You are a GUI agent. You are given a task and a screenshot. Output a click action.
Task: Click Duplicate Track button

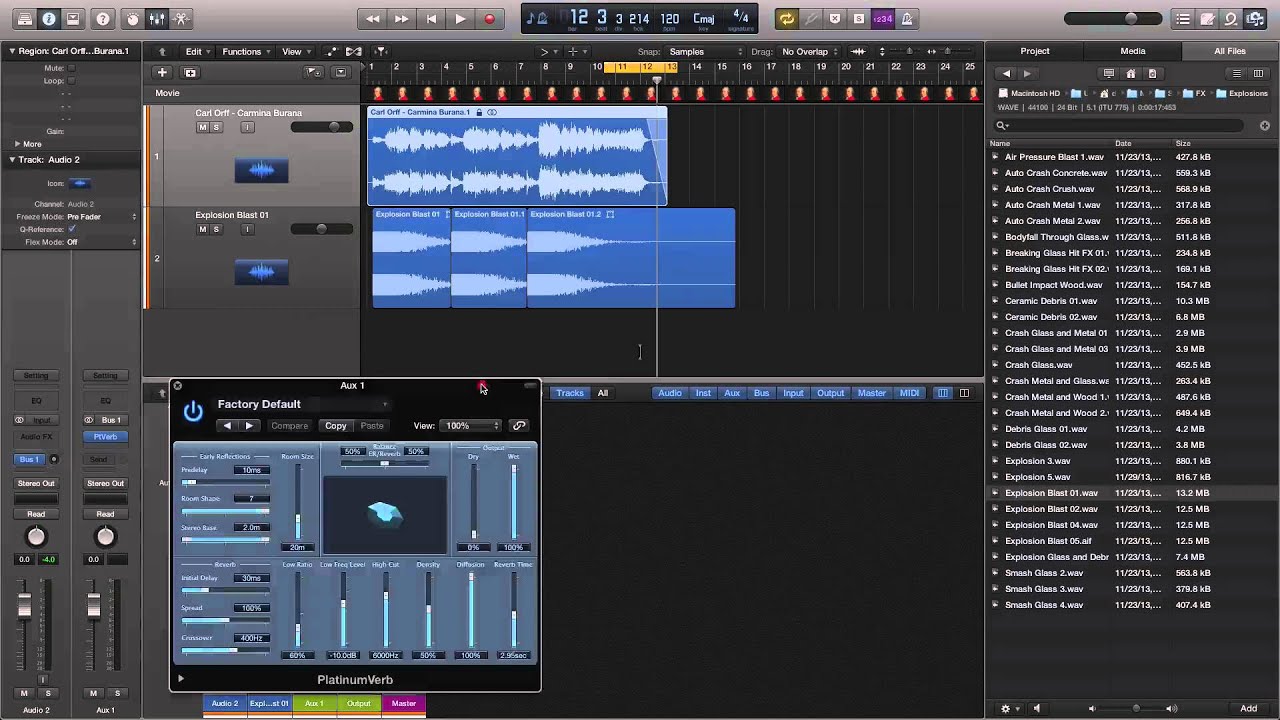[x=190, y=72]
